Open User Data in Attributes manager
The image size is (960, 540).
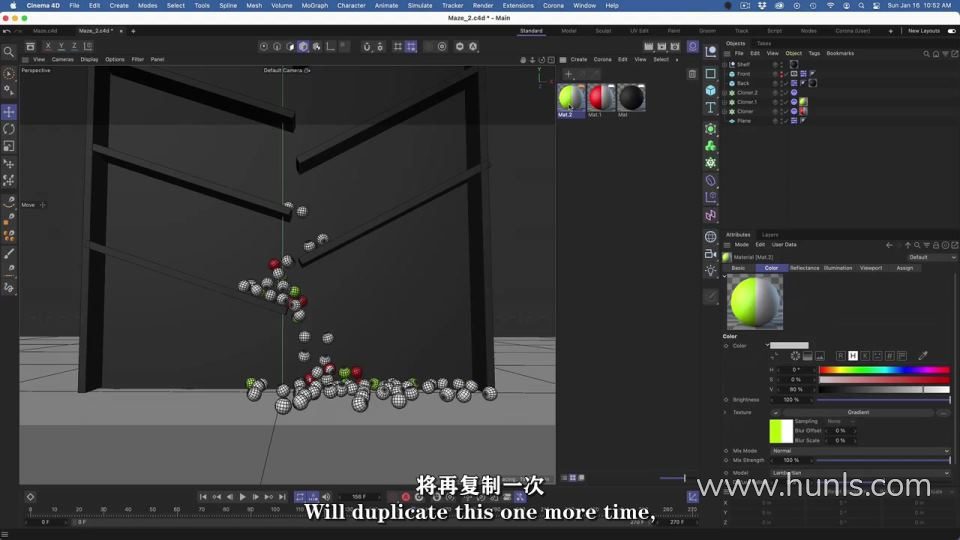(x=784, y=245)
